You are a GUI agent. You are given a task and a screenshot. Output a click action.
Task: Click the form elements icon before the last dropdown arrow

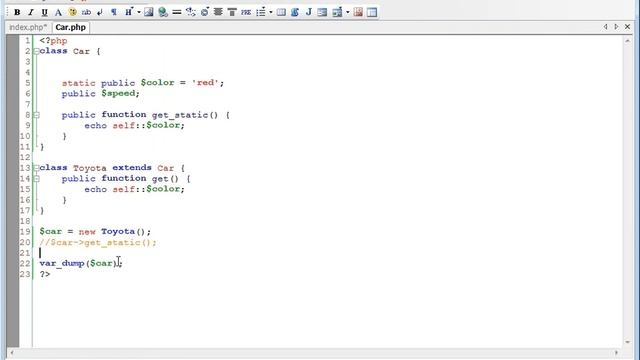point(337,12)
